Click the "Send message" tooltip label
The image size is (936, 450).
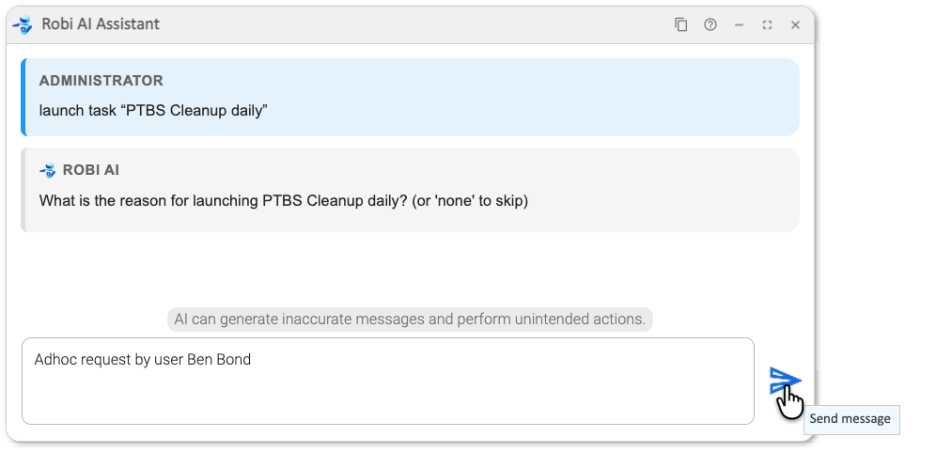point(850,419)
